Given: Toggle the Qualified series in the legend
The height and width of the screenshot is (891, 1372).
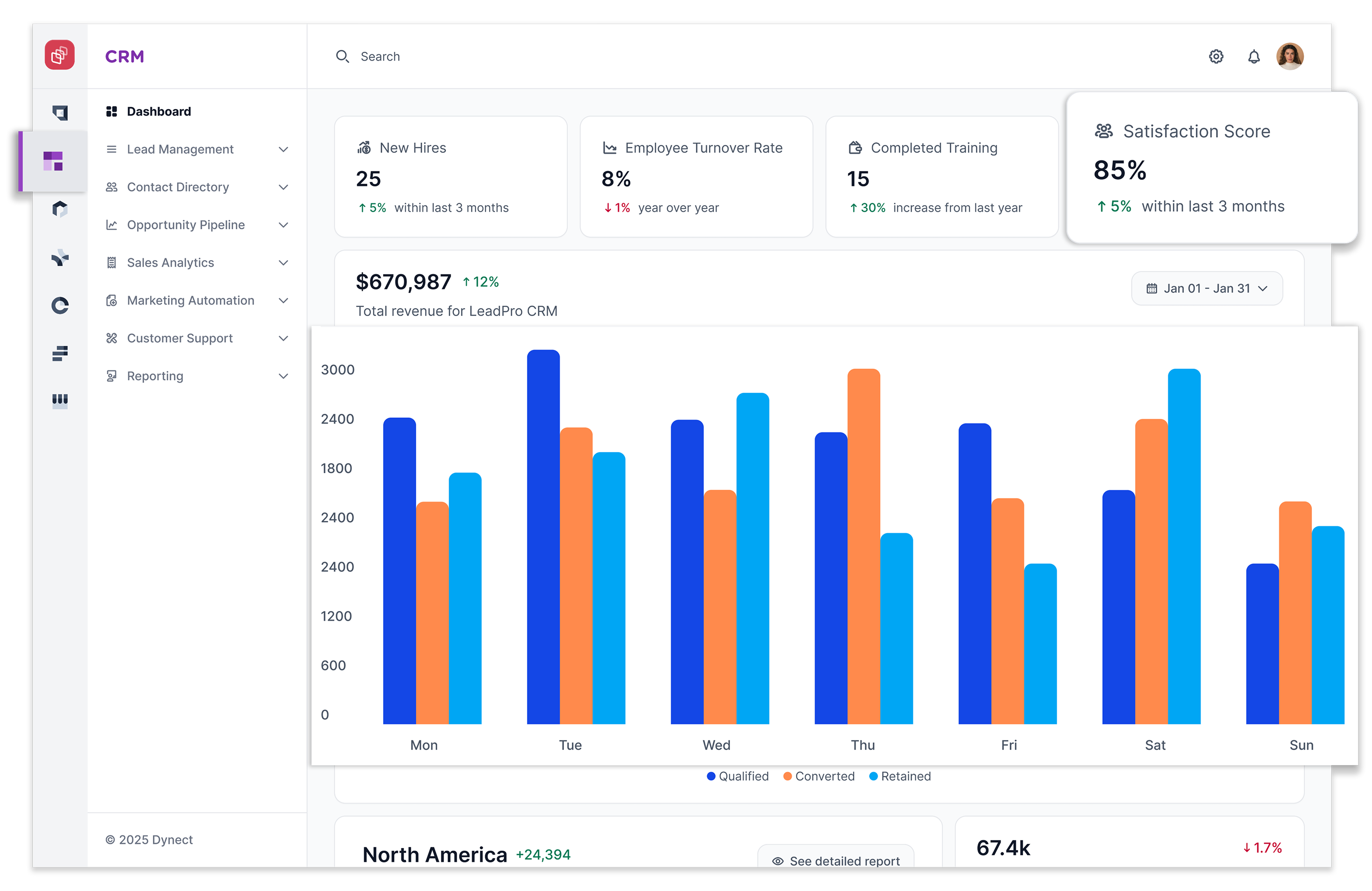Looking at the screenshot, I should click(737, 776).
